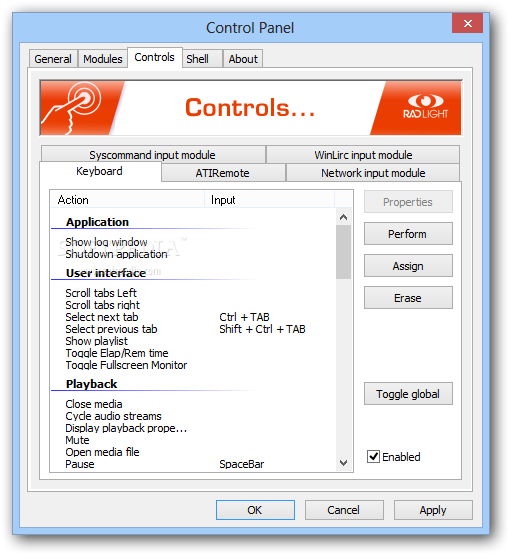Click the Playback group header
The image size is (510, 555).
tap(91, 384)
